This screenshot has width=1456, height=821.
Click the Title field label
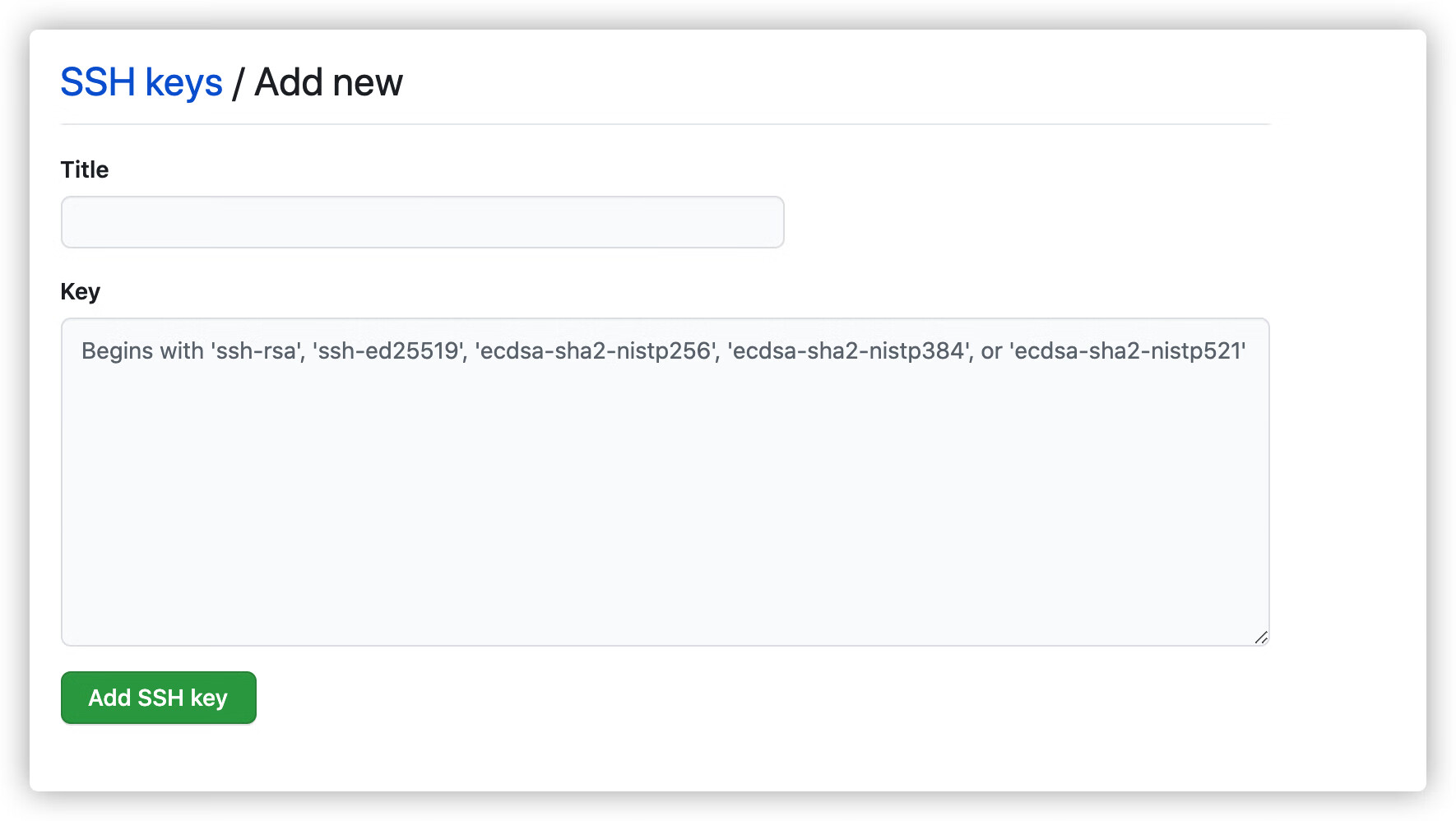pos(85,169)
